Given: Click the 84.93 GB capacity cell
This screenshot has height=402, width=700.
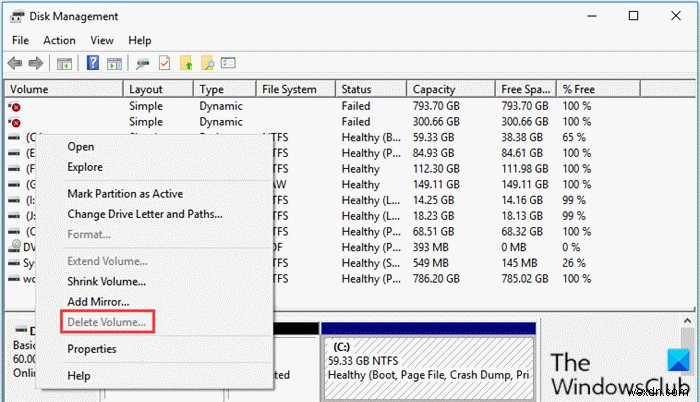Looking at the screenshot, I should tap(433, 153).
